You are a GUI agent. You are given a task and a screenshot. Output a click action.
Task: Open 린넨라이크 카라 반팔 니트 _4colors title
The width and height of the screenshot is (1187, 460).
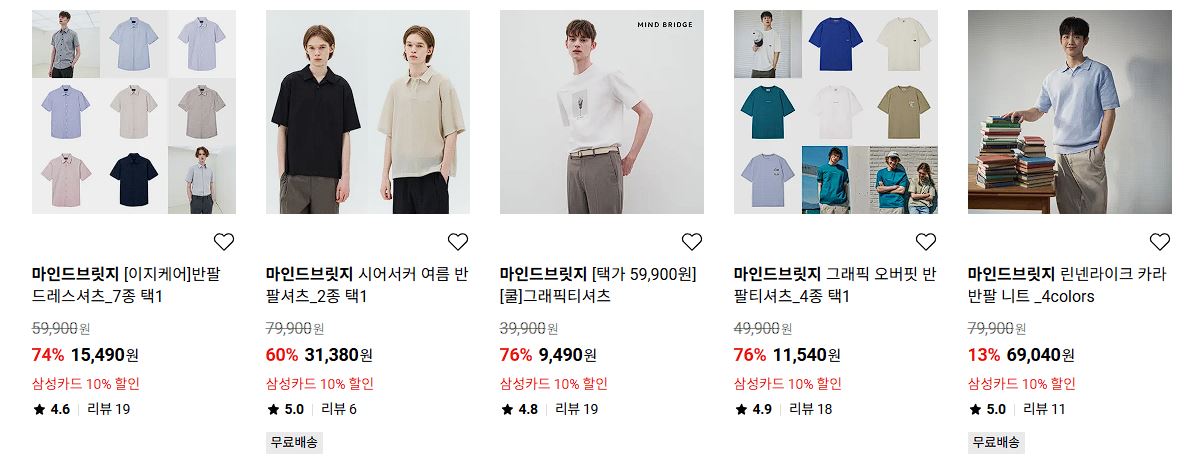coord(1067,285)
